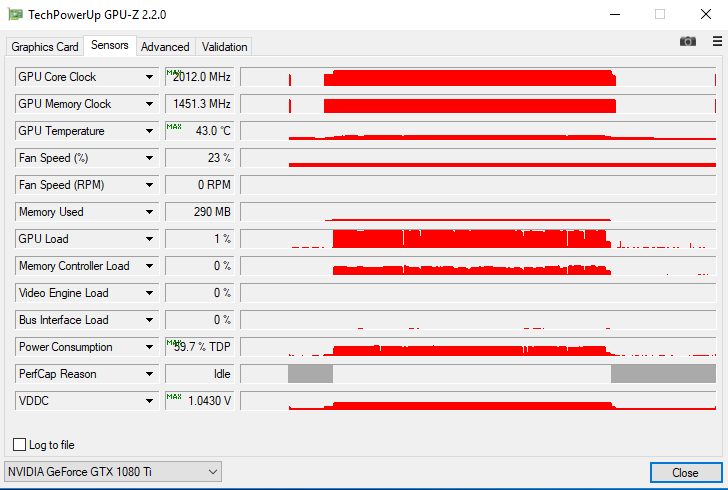Screen dimensions: 728x490
Task: Click the screenshot camera icon
Action: [688, 41]
